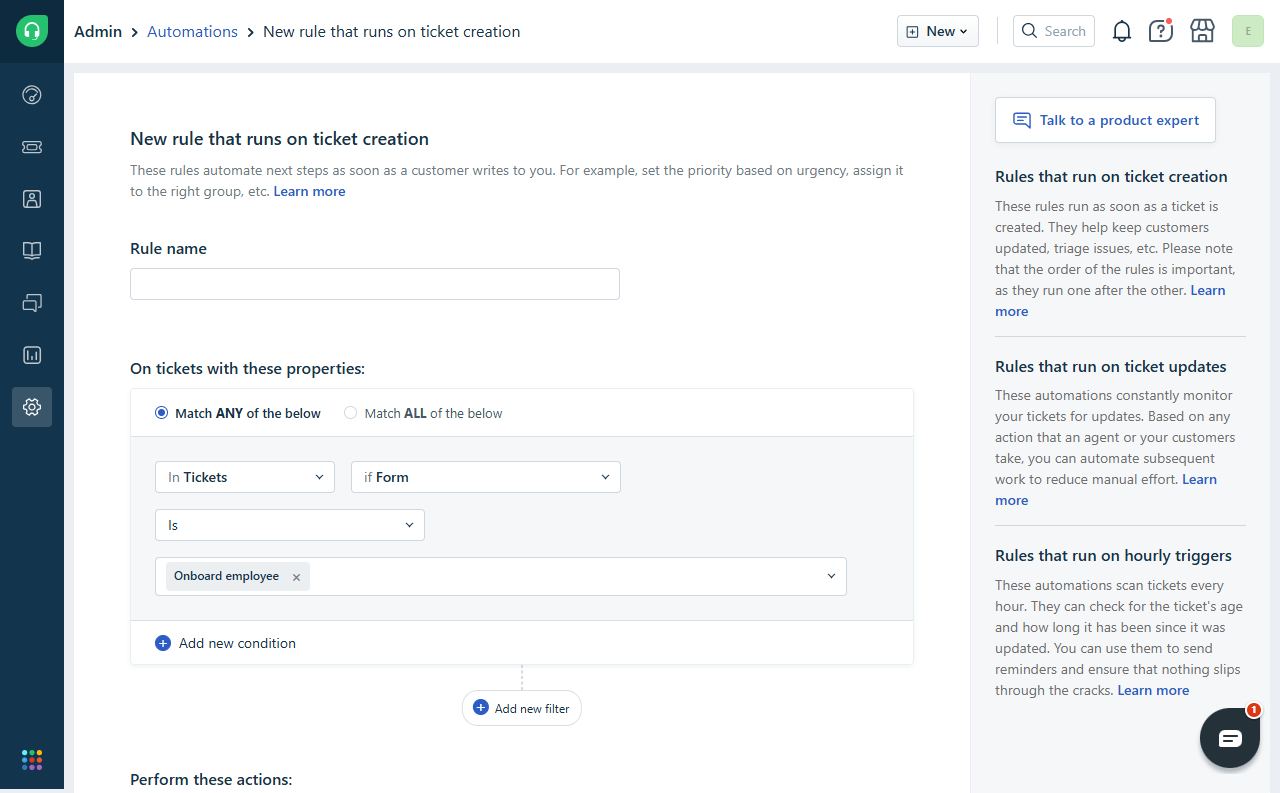This screenshot has height=793, width=1280.
Task: Remove the Onboard employee tag
Action: pyautogui.click(x=296, y=577)
